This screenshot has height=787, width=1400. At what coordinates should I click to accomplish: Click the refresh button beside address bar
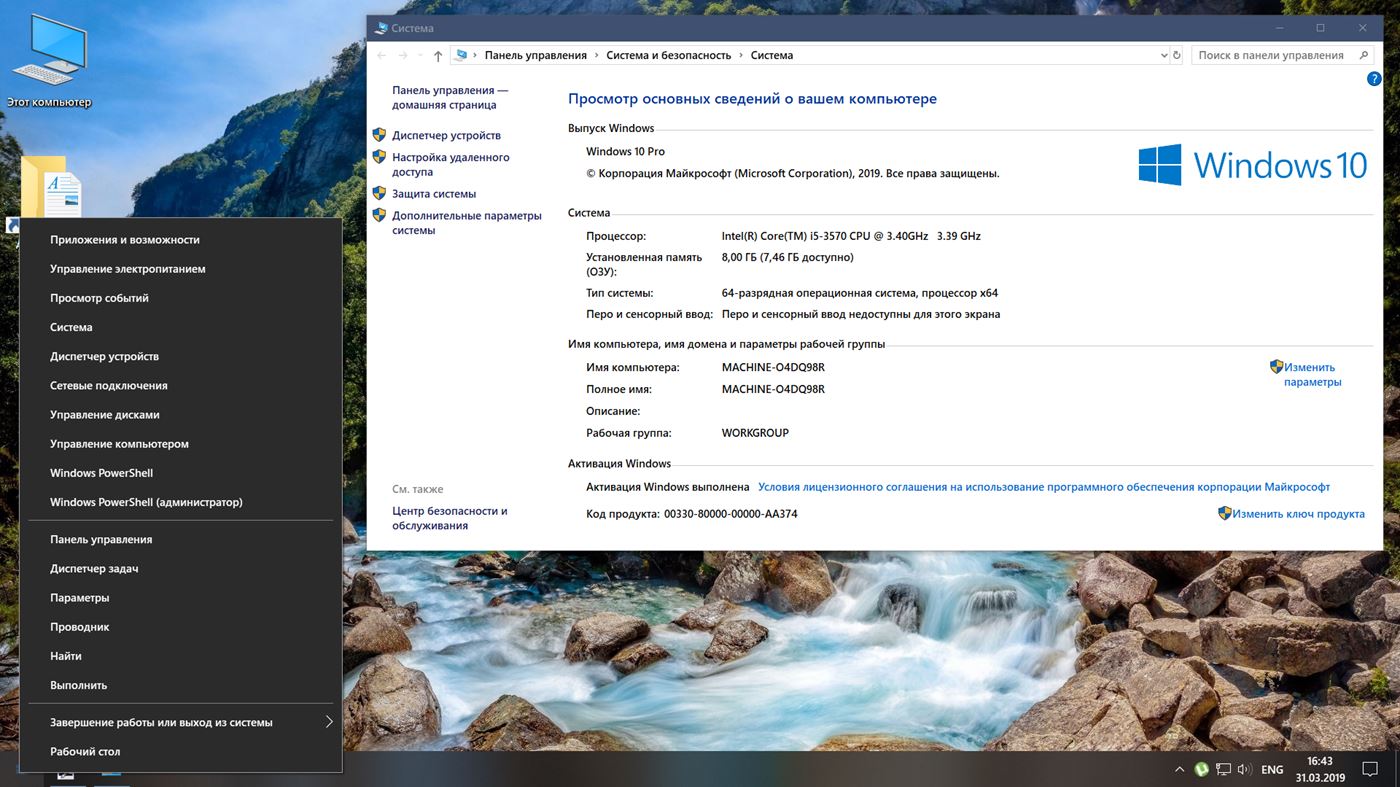point(1177,56)
